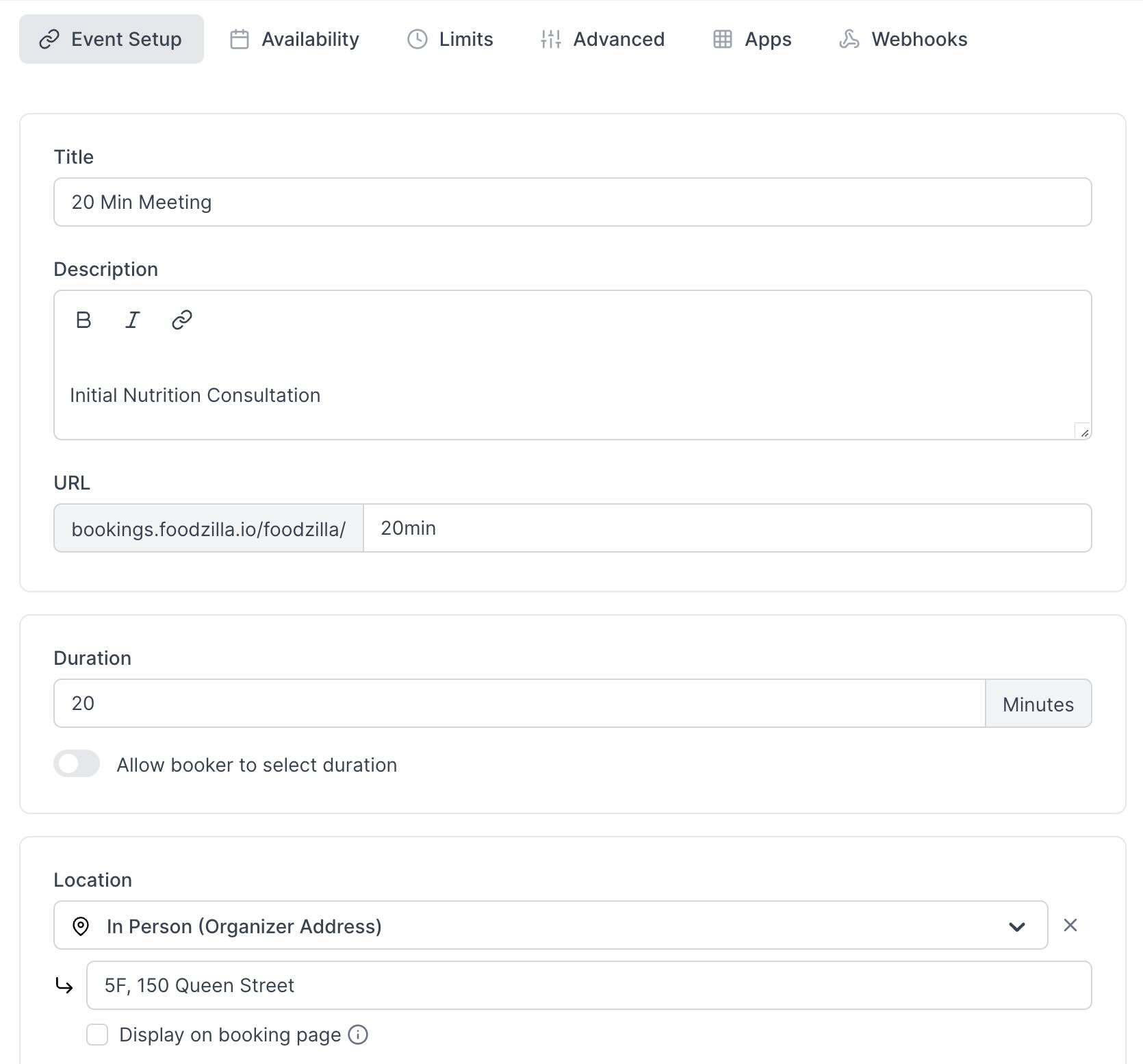Image resolution: width=1143 pixels, height=1064 pixels.
Task: Click the Duration label
Action: pyautogui.click(x=92, y=658)
